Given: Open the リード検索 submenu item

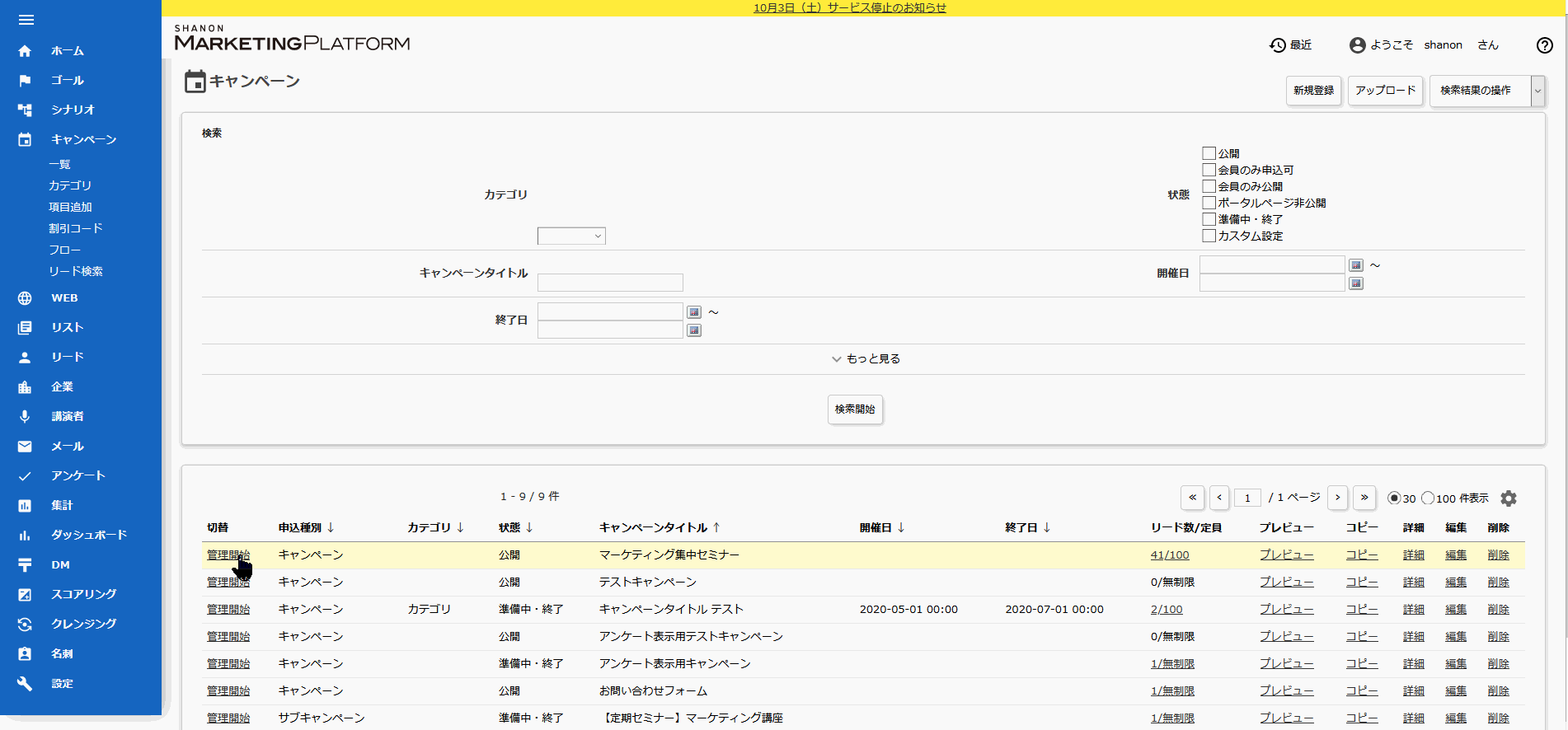Looking at the screenshot, I should [x=76, y=272].
